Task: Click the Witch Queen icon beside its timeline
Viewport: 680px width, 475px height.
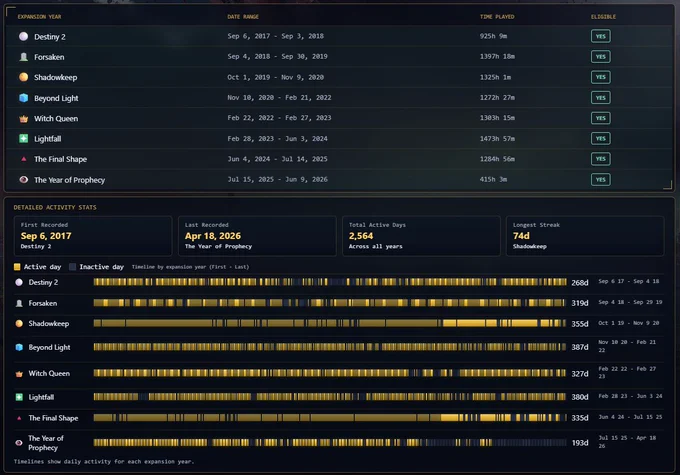Action: click(x=19, y=373)
